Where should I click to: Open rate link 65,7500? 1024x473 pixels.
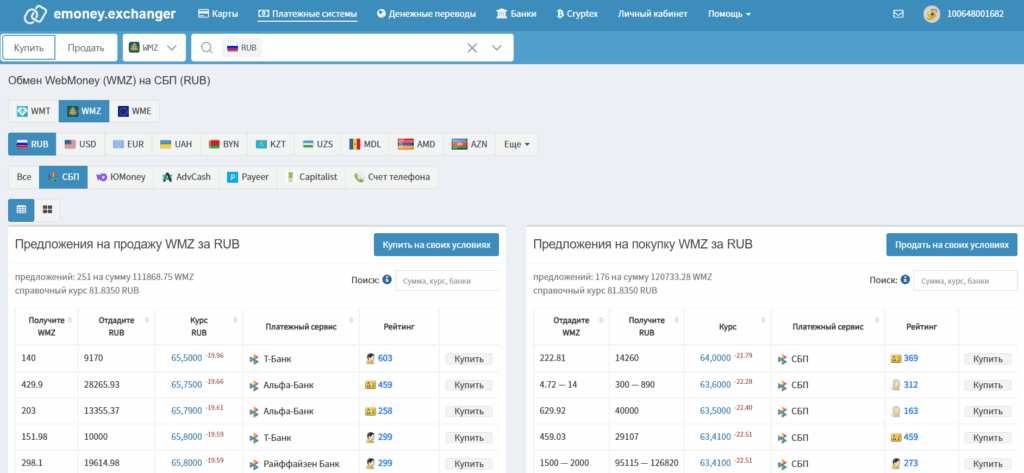click(x=186, y=385)
